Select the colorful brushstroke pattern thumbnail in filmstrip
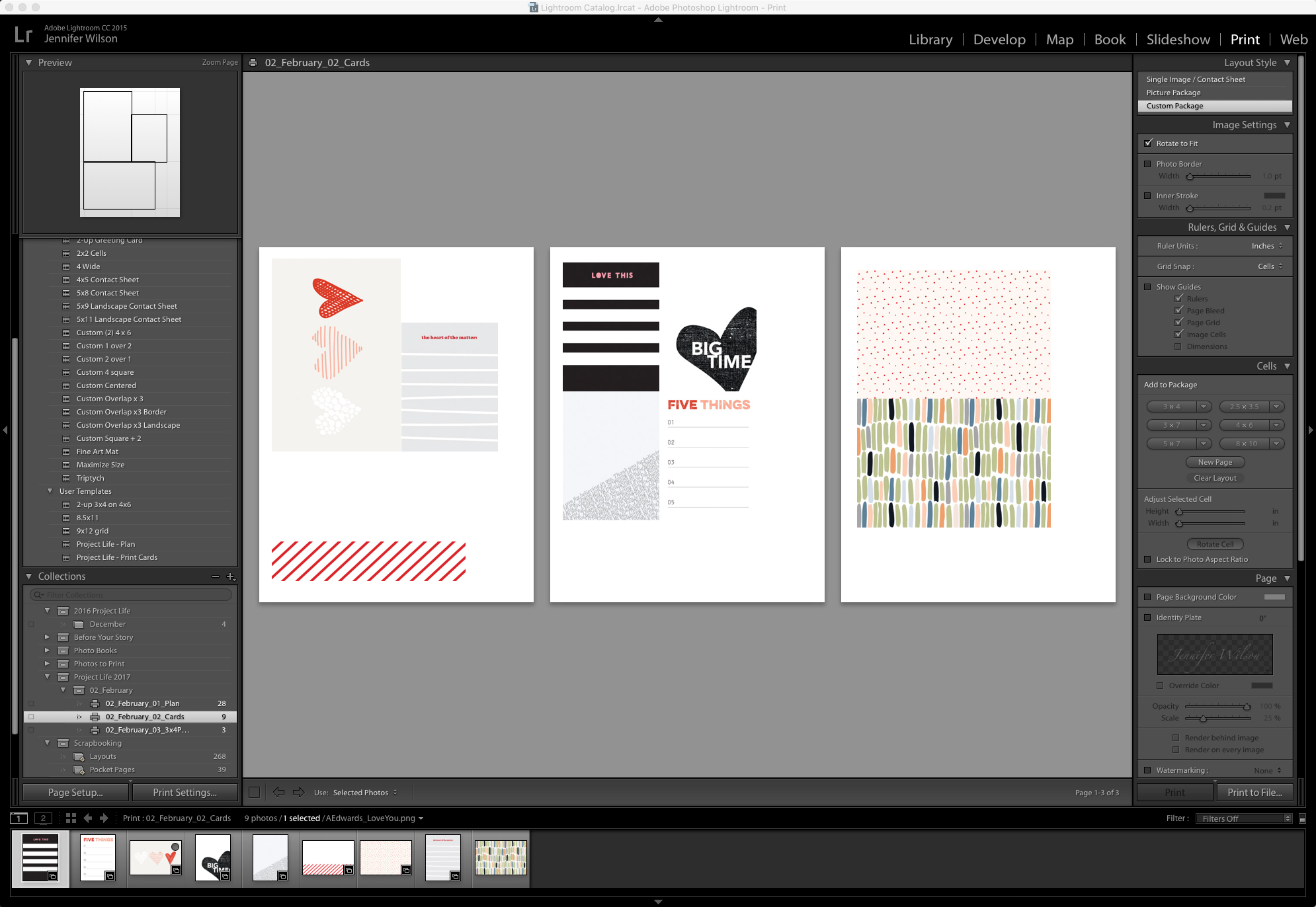The image size is (1316, 907). [501, 857]
